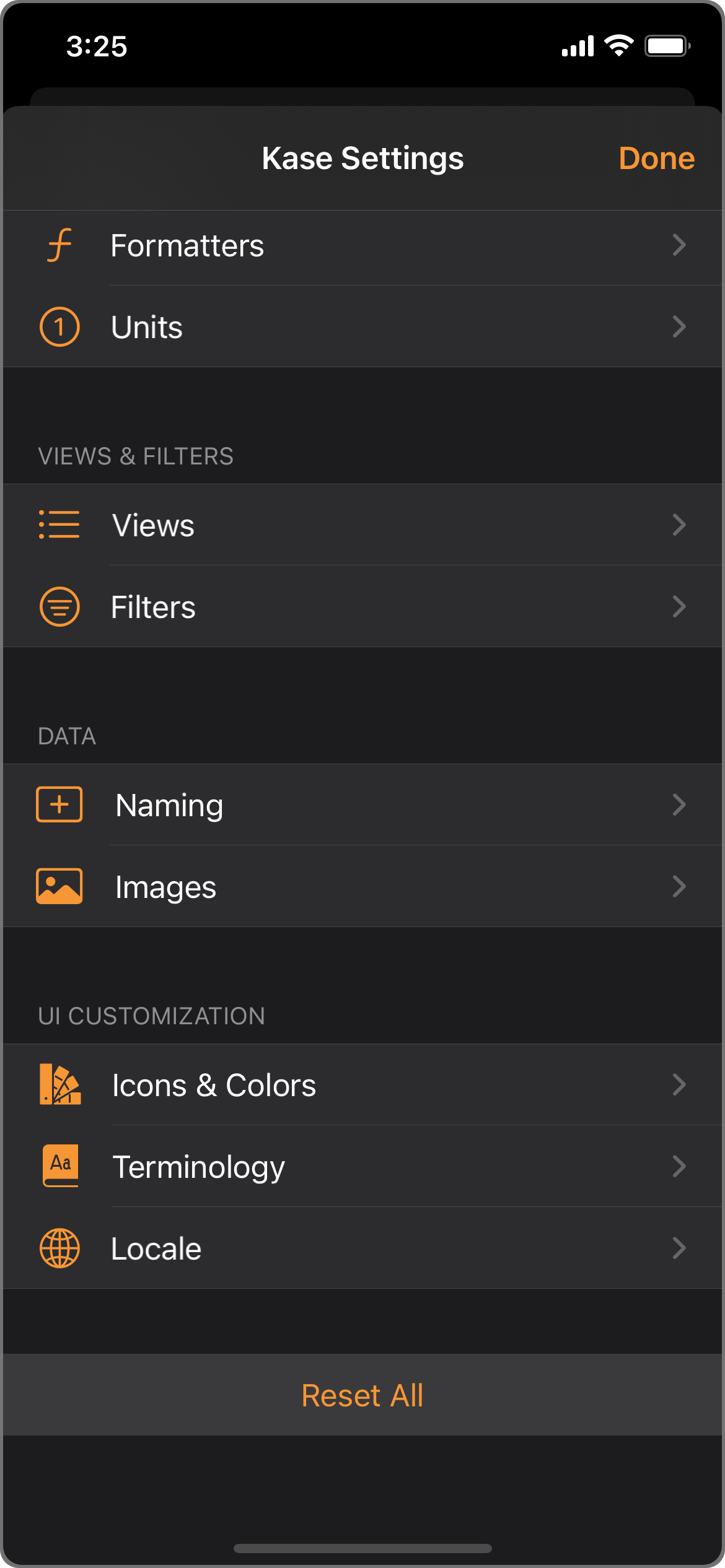Expand the Formatters row chevron
The image size is (725, 1568).
pyautogui.click(x=679, y=245)
